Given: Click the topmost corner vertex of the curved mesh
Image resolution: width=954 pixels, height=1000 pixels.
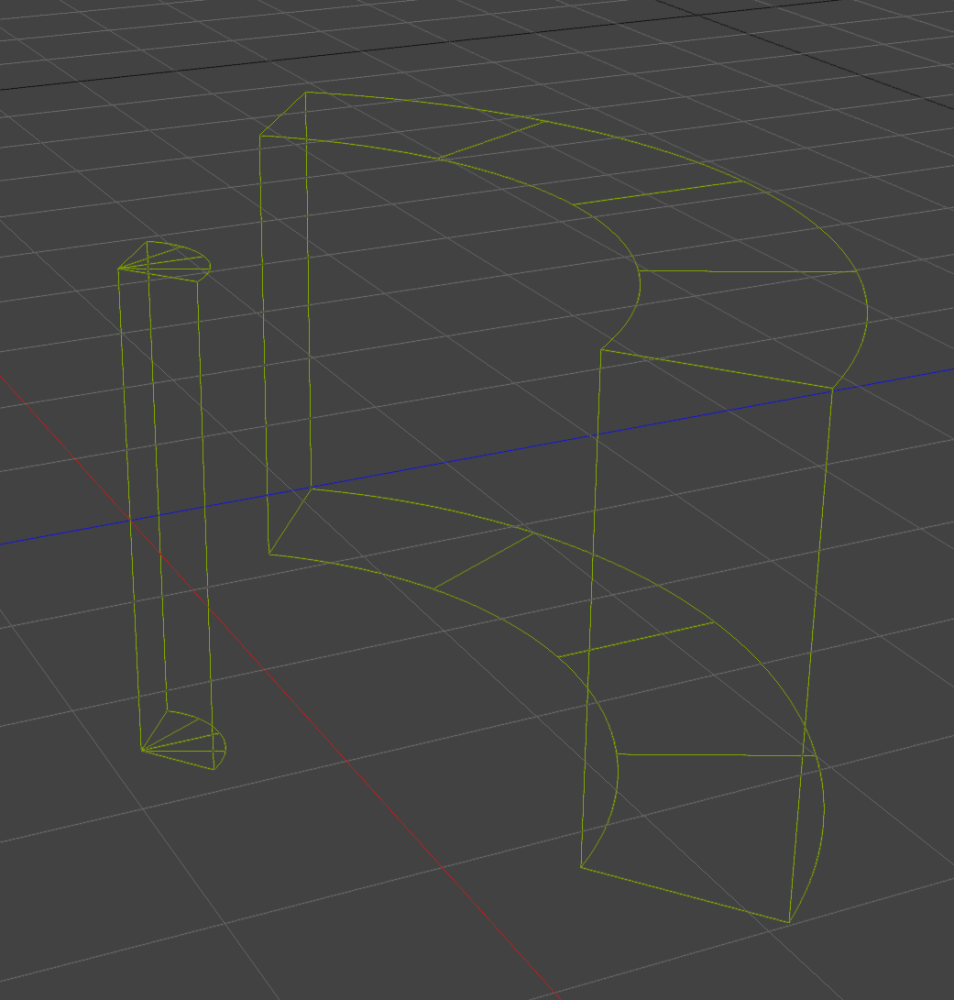Looking at the screenshot, I should 303,92.
